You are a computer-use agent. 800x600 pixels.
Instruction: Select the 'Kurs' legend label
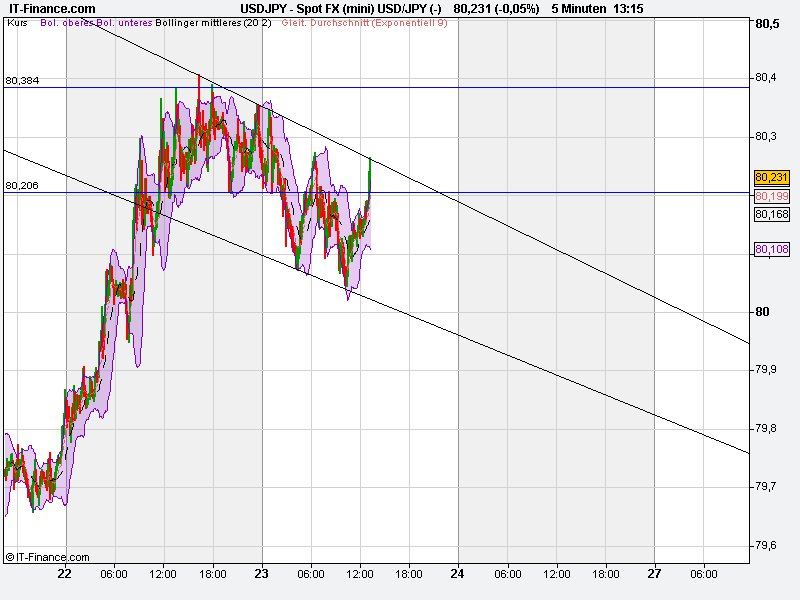[17, 26]
